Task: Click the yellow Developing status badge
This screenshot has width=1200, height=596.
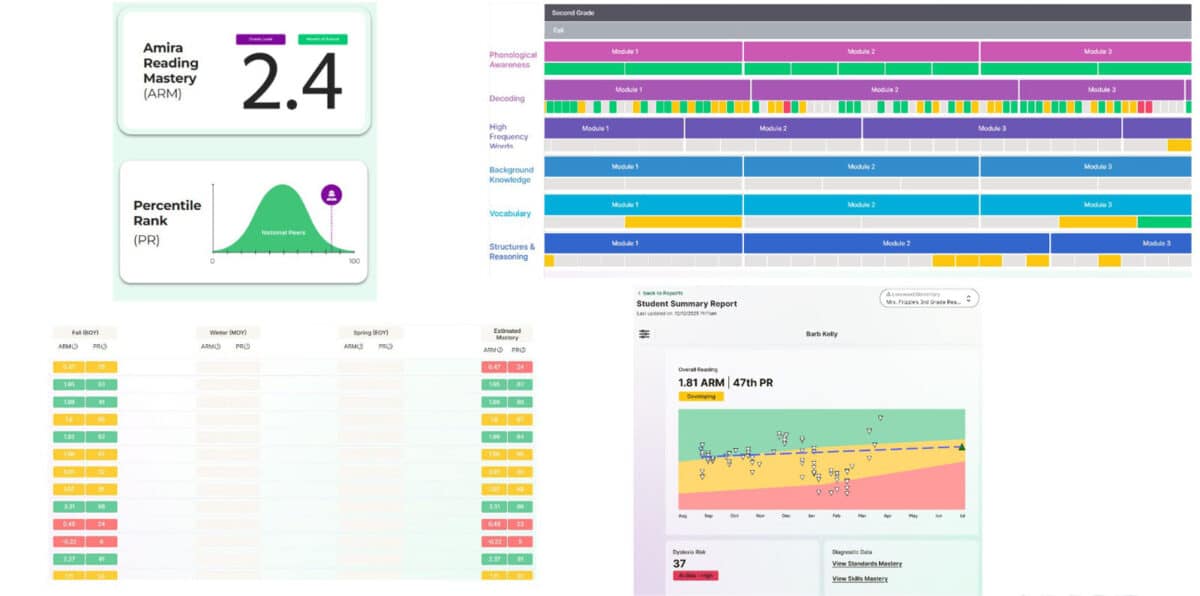Action: (x=701, y=396)
